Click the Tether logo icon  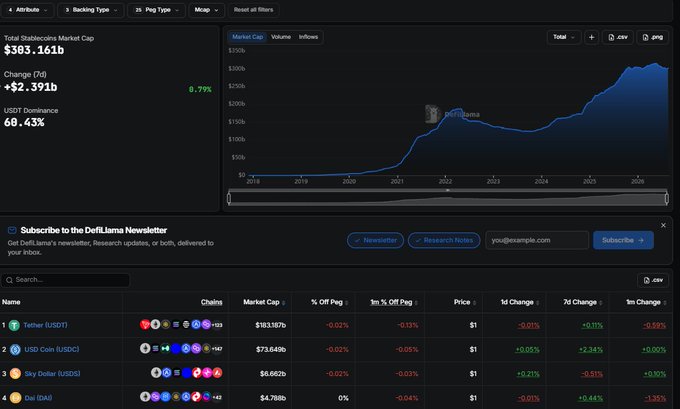tap(14, 325)
